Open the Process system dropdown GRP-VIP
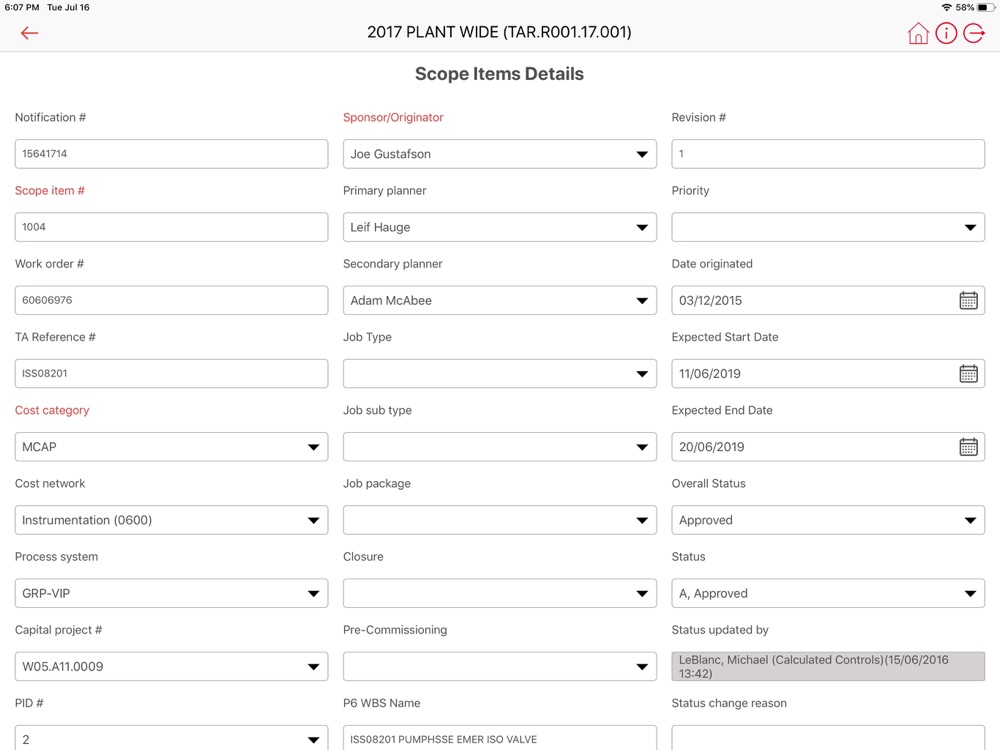This screenshot has height=750, width=1000. click(172, 593)
